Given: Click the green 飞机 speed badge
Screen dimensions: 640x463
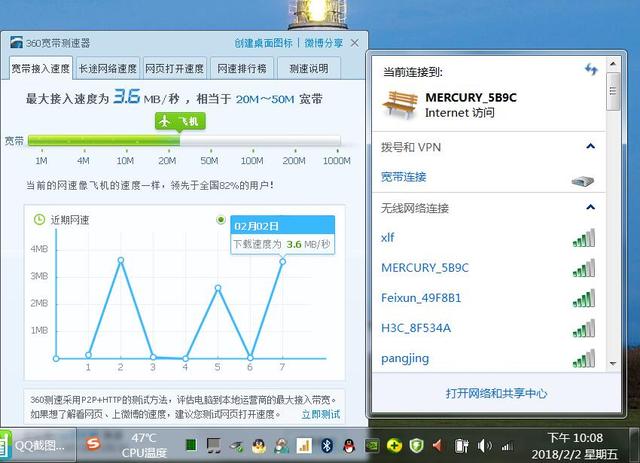Looking at the screenshot, I should pos(180,122).
